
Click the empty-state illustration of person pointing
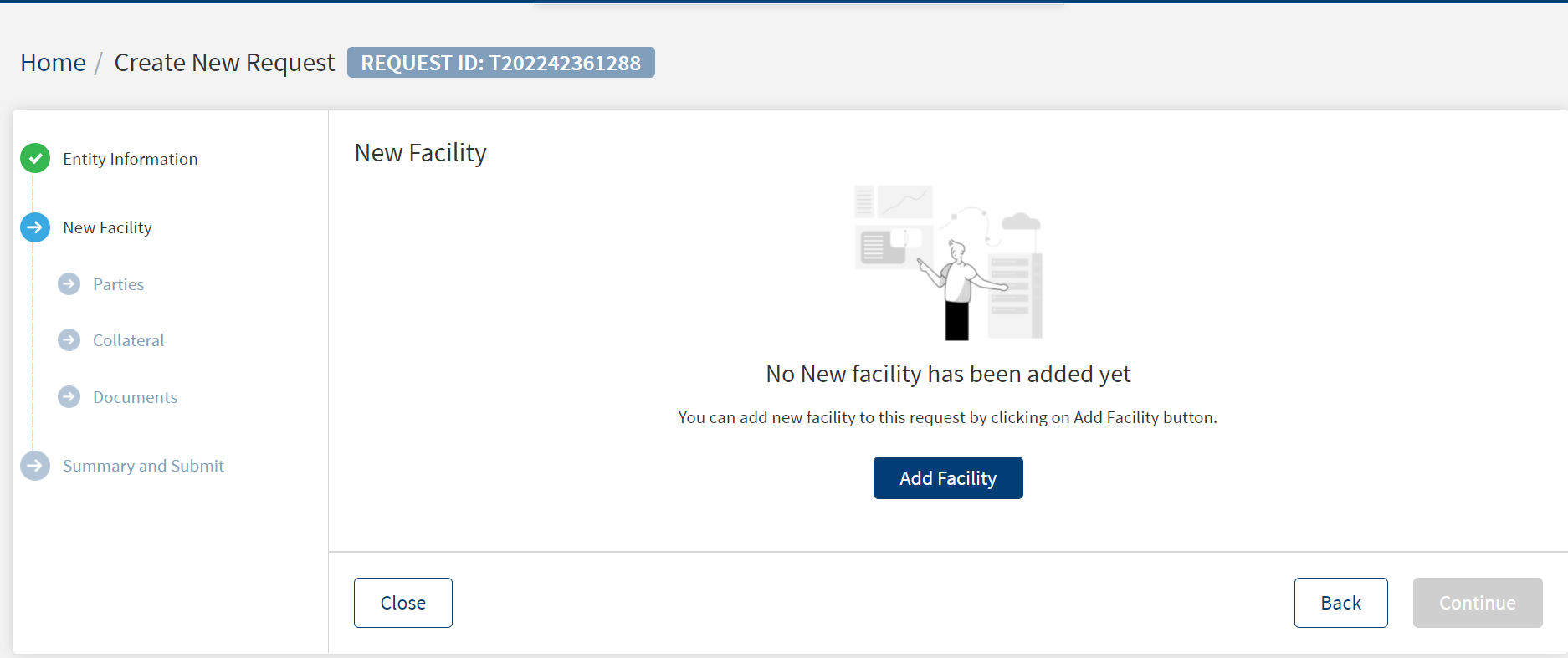[948, 263]
